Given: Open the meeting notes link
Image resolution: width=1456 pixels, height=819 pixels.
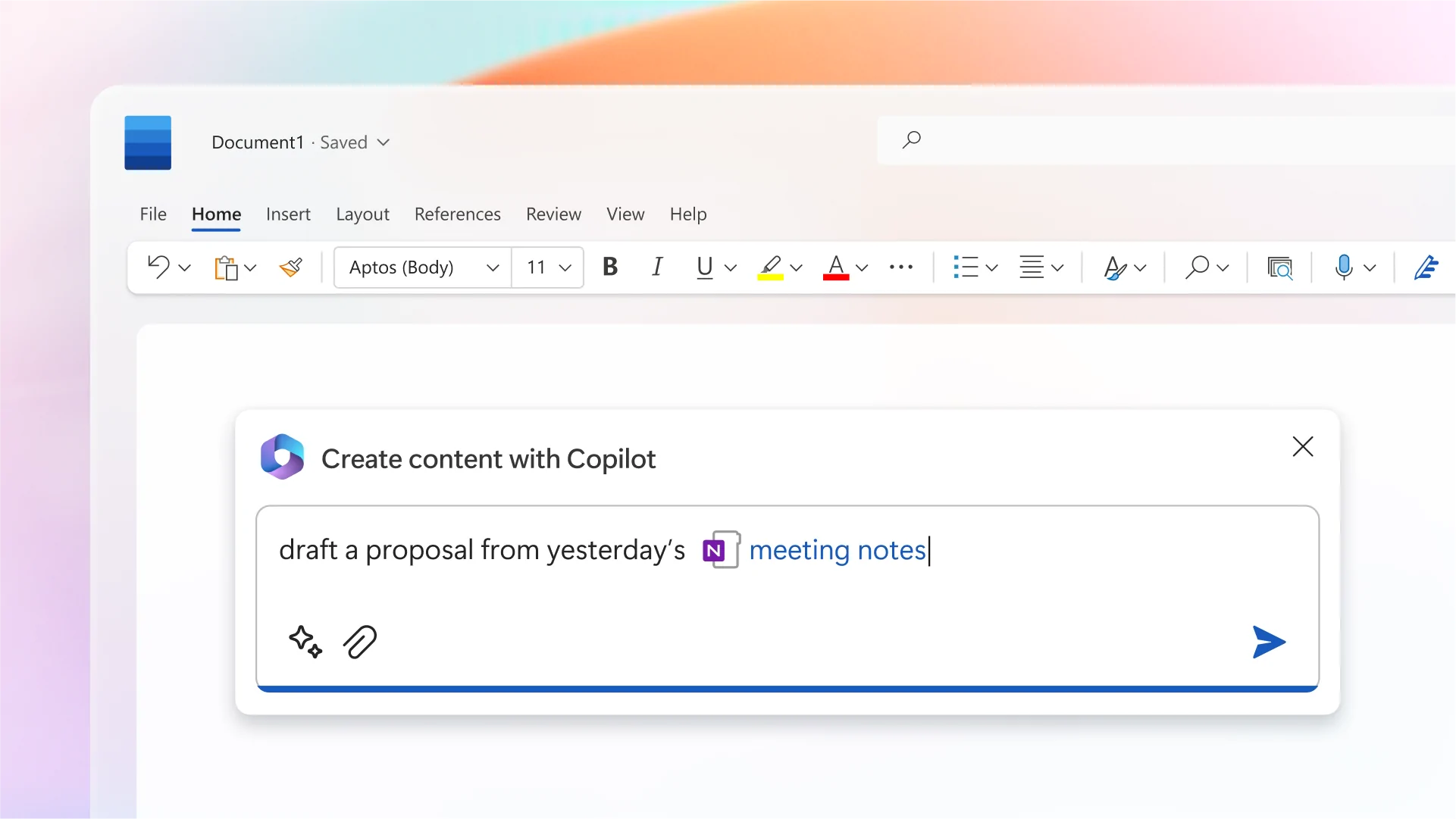Looking at the screenshot, I should pos(838,550).
